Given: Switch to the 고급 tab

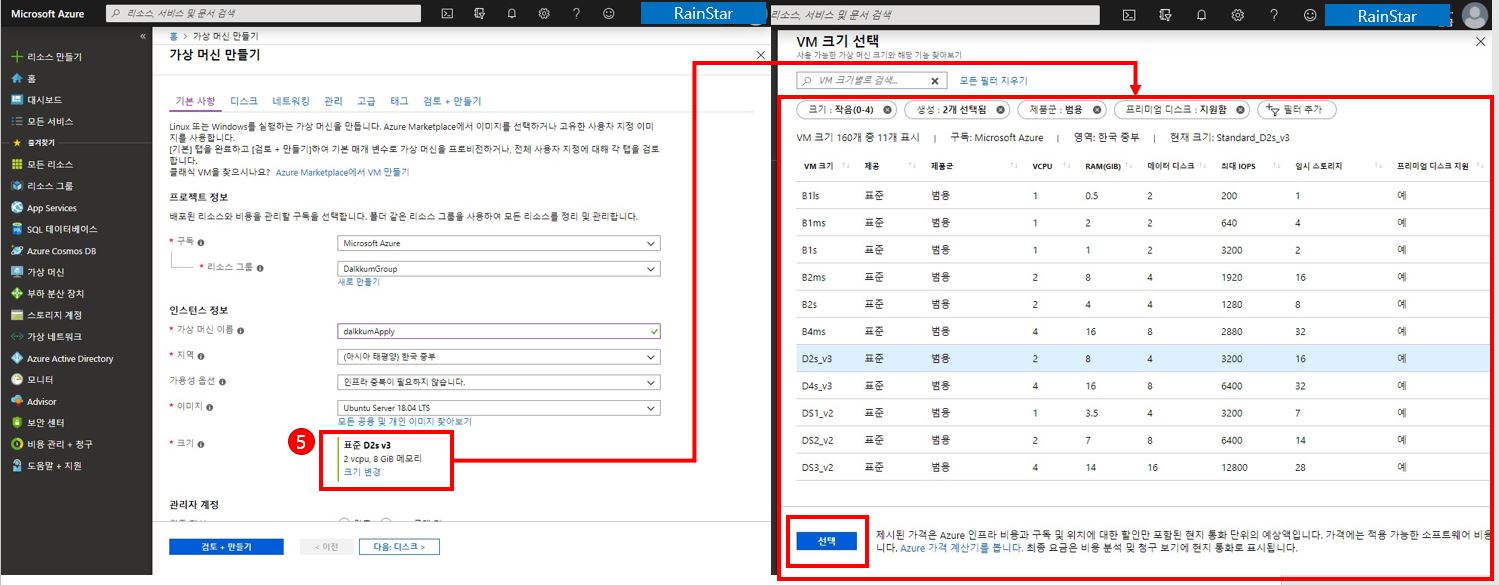Looking at the screenshot, I should click(x=366, y=101).
